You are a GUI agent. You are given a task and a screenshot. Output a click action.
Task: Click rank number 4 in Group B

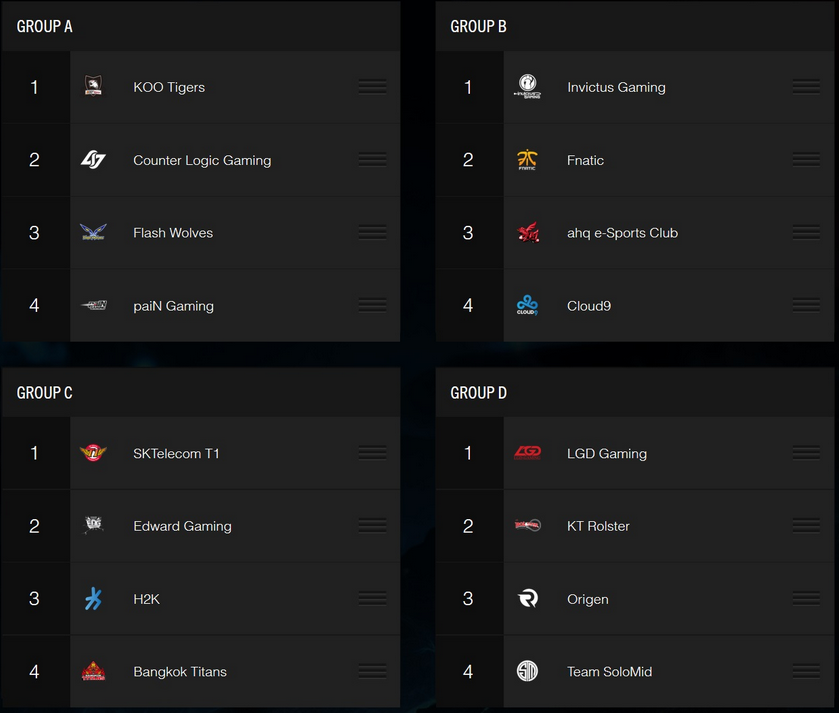coord(468,306)
